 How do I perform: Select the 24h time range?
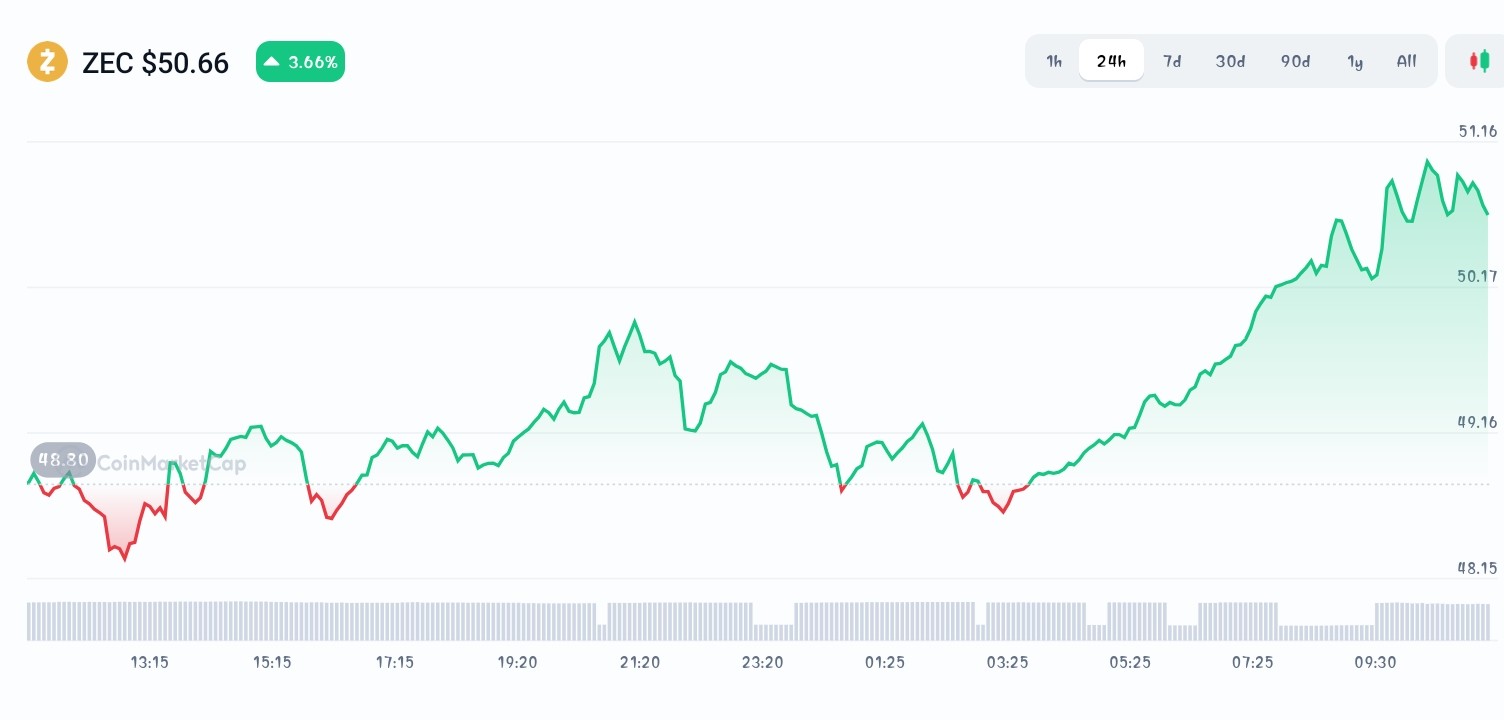[1111, 61]
